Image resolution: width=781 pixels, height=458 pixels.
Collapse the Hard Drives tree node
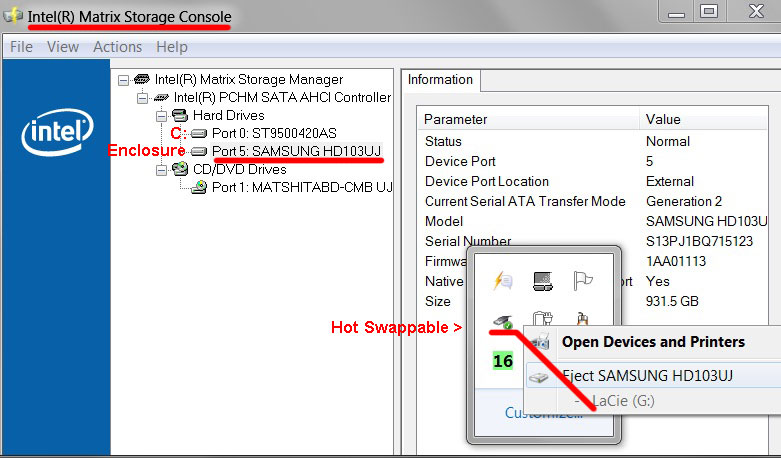(161, 116)
